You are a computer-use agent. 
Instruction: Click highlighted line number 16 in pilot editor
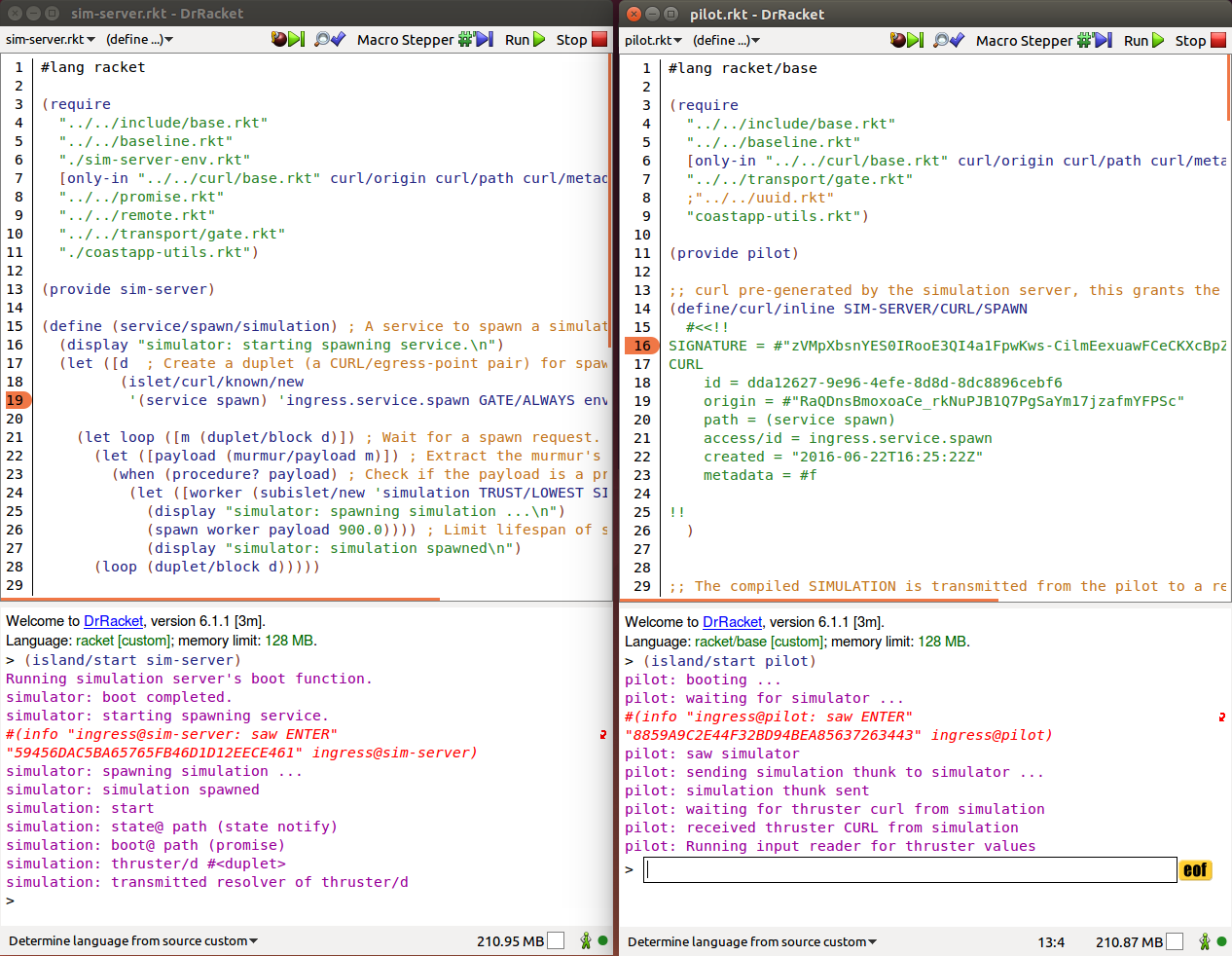[x=642, y=346]
